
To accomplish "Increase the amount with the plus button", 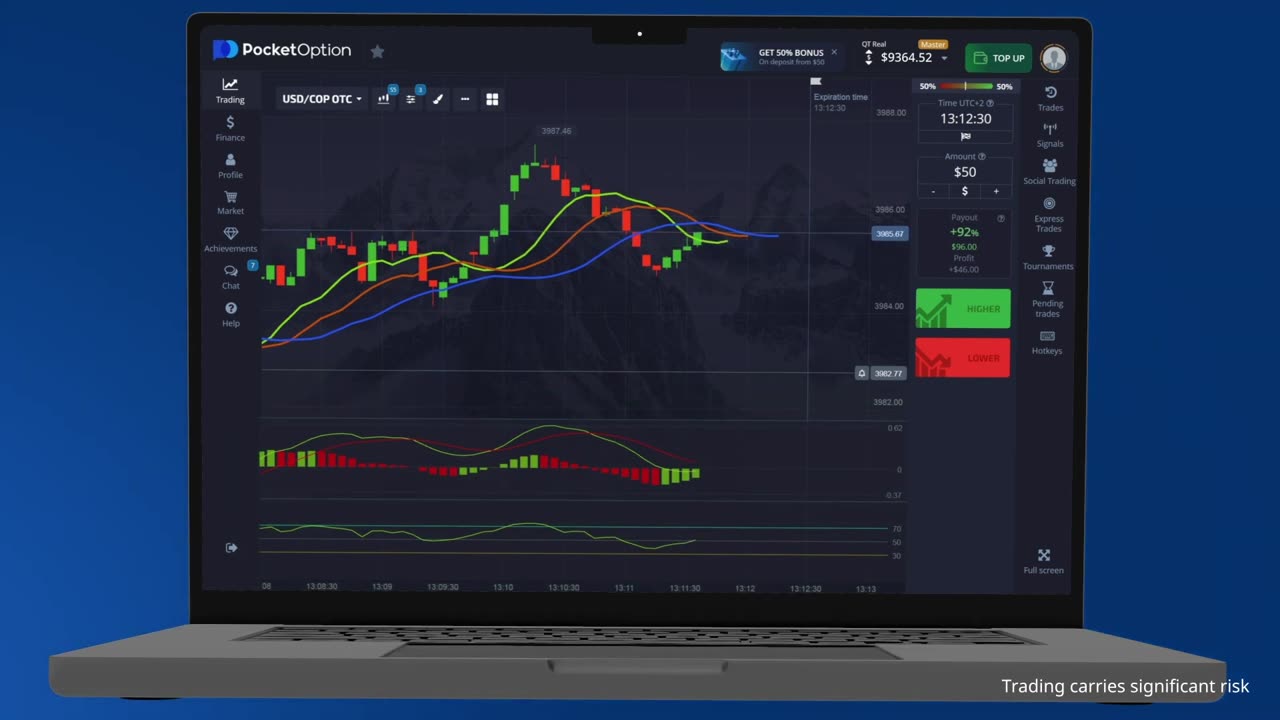I will (996, 191).
